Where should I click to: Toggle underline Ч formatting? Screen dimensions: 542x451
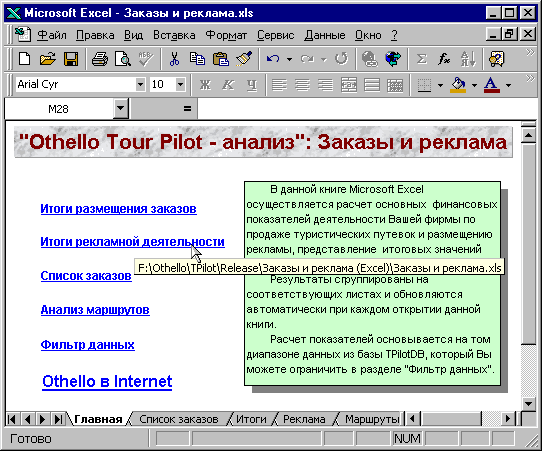click(252, 85)
